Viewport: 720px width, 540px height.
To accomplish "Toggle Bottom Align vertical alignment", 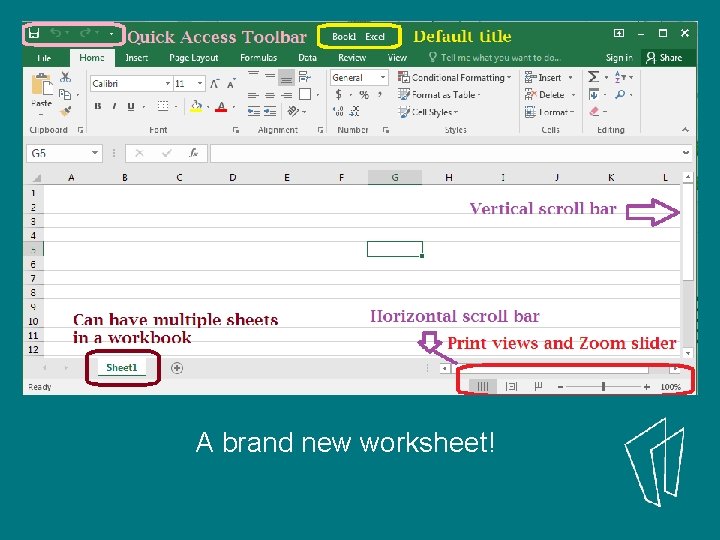I will 287,78.
